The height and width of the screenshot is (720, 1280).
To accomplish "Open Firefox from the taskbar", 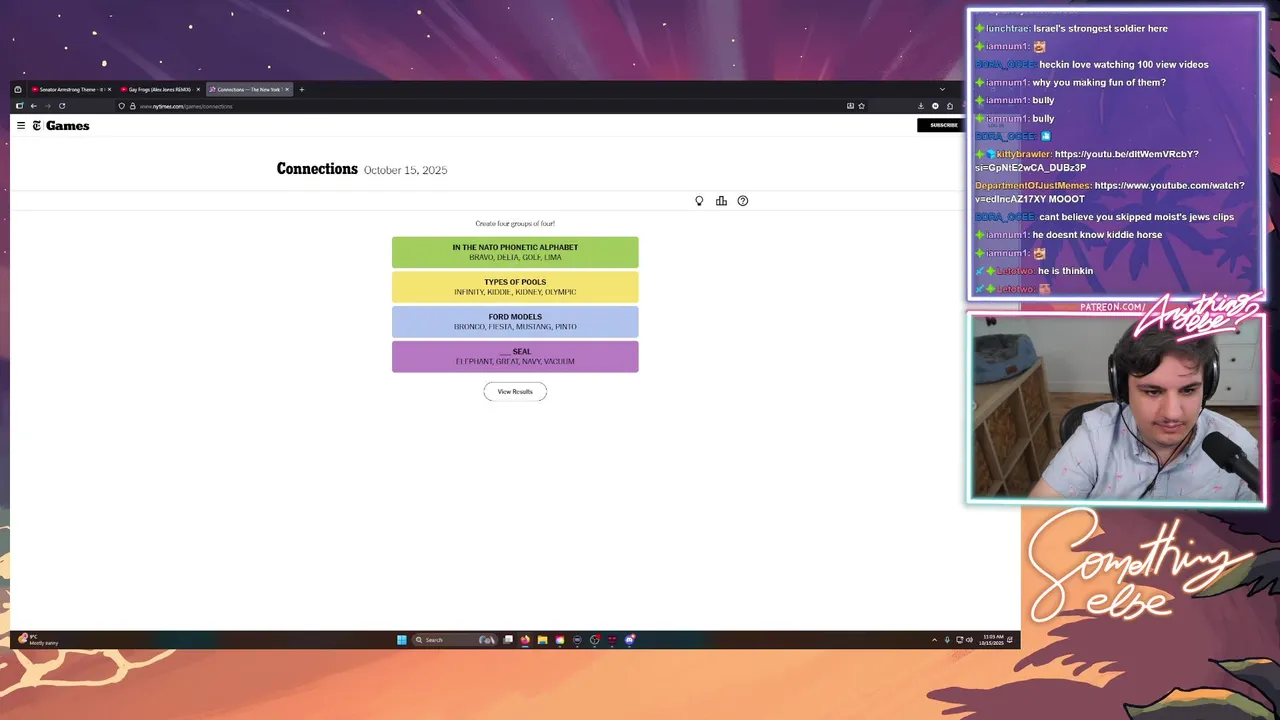I will point(525,640).
